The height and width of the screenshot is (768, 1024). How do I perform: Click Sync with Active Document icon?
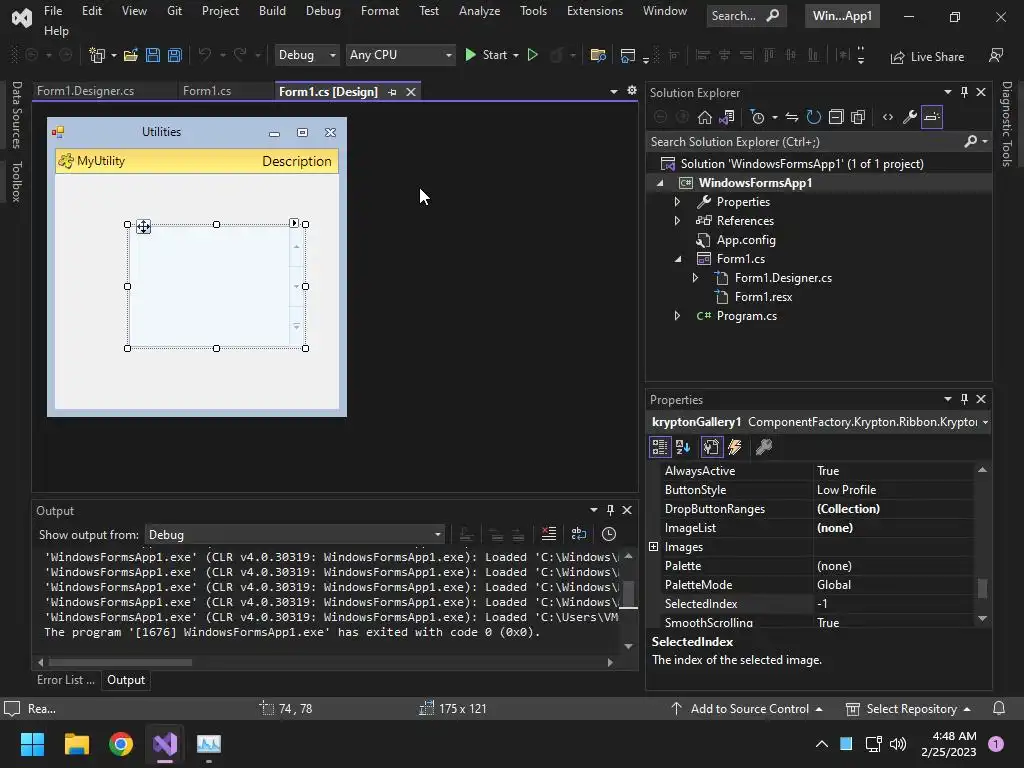point(792,117)
